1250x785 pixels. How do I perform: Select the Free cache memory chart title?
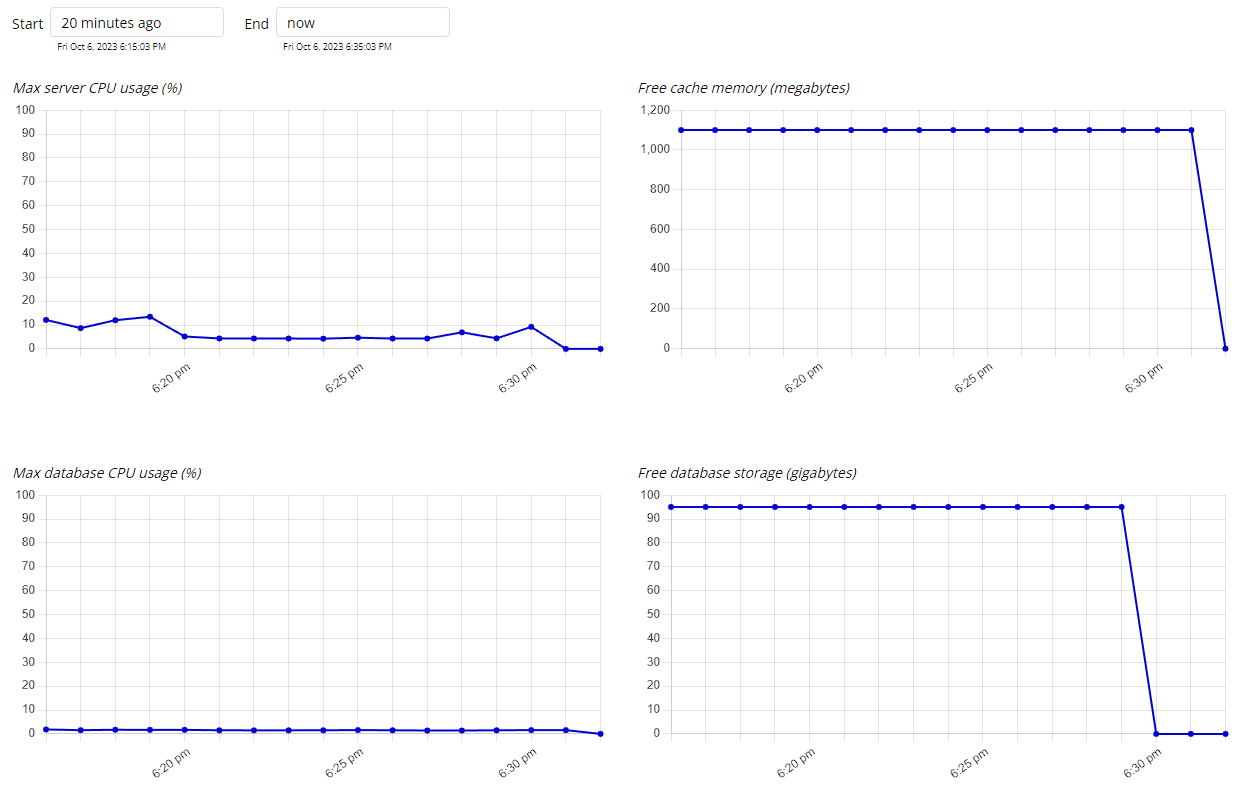point(744,88)
